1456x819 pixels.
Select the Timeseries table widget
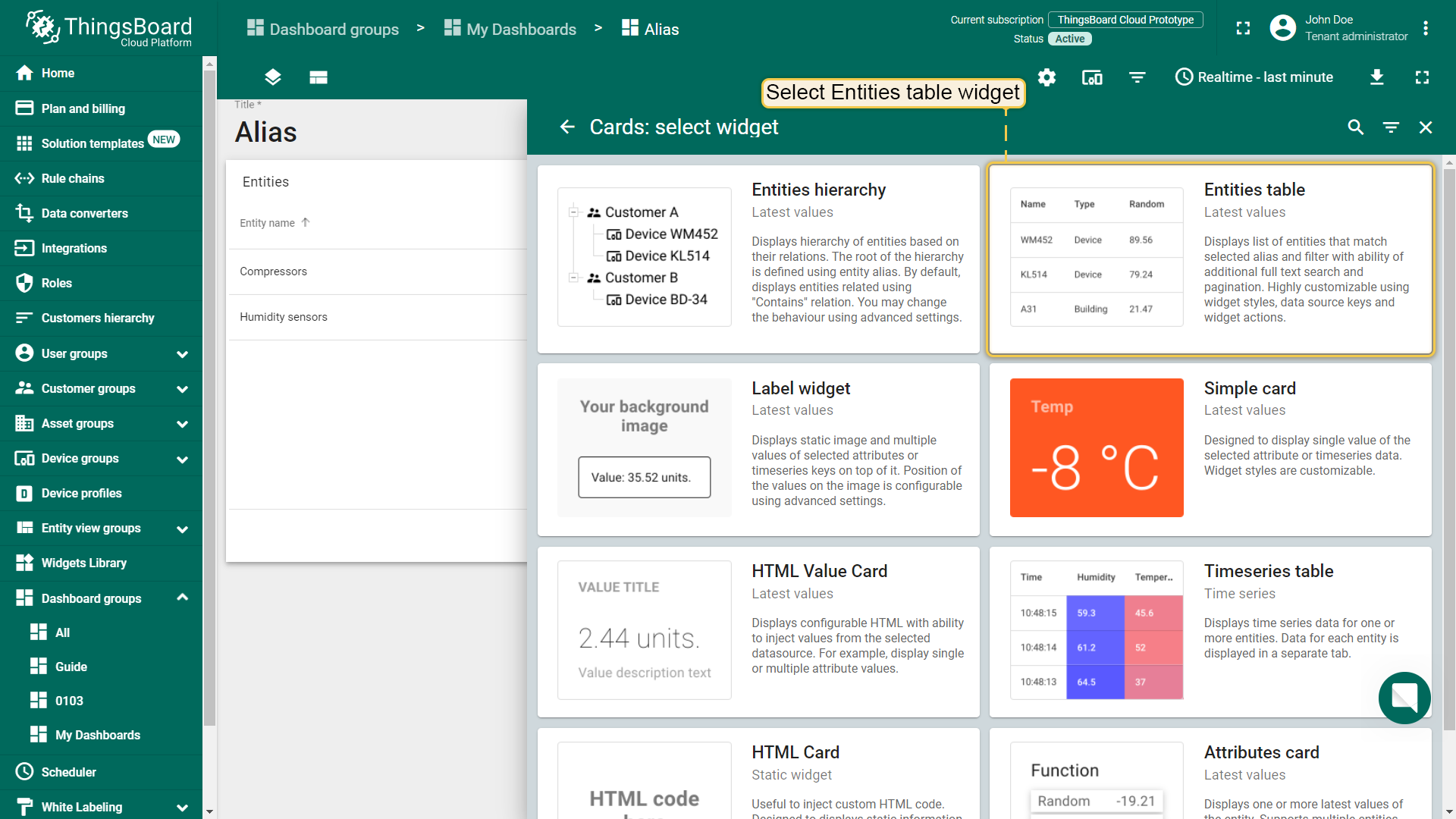coord(1210,632)
